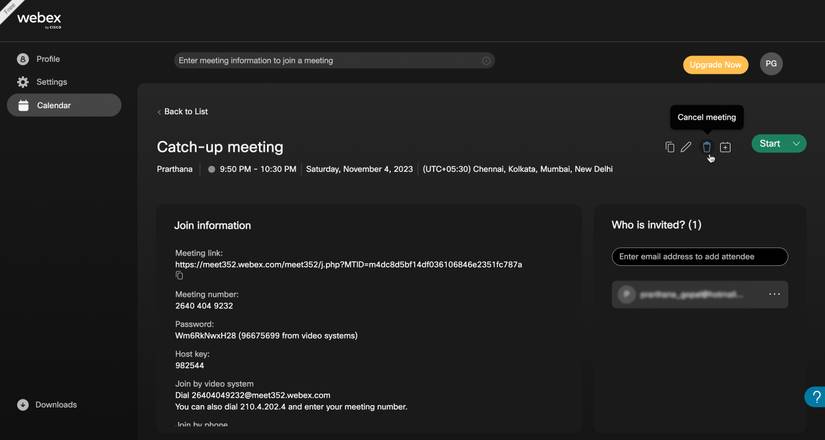Viewport: 825px width, 440px height.
Task: Open the help question mark button
Action: point(816,397)
